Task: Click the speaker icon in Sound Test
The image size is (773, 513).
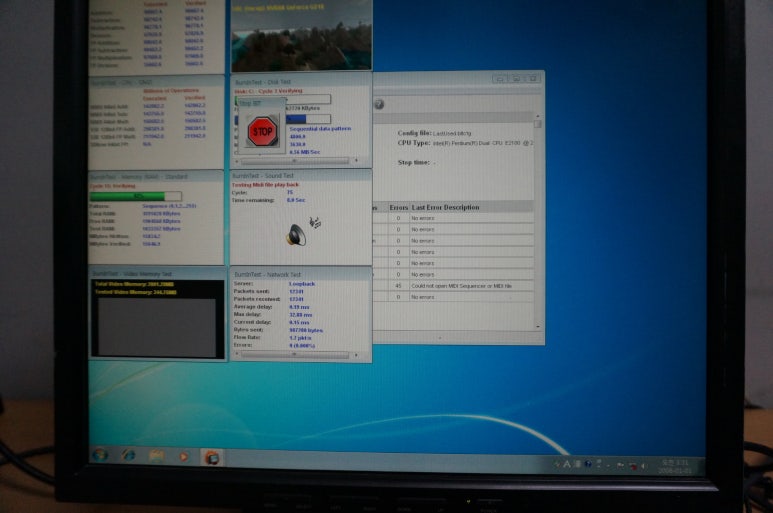Action: [296, 235]
